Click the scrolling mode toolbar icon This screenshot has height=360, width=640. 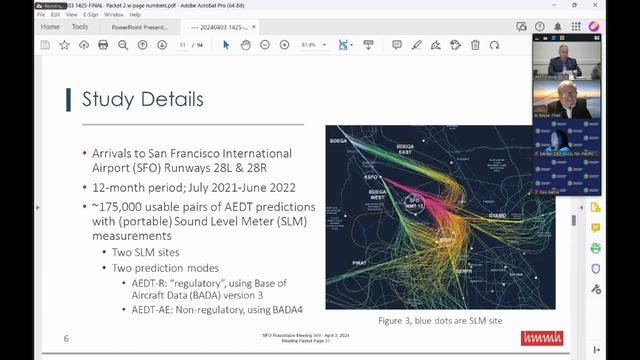tap(368, 45)
